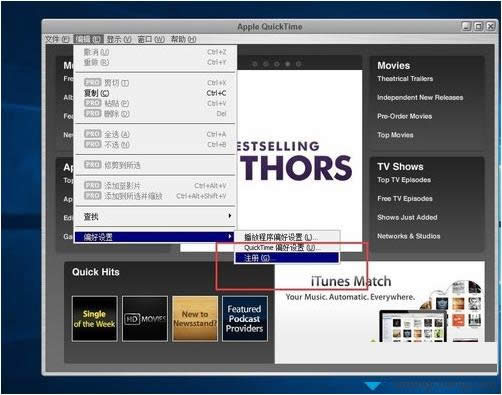Maximize the Apple QuickTime window
The width and height of the screenshot is (502, 395).
478,26
